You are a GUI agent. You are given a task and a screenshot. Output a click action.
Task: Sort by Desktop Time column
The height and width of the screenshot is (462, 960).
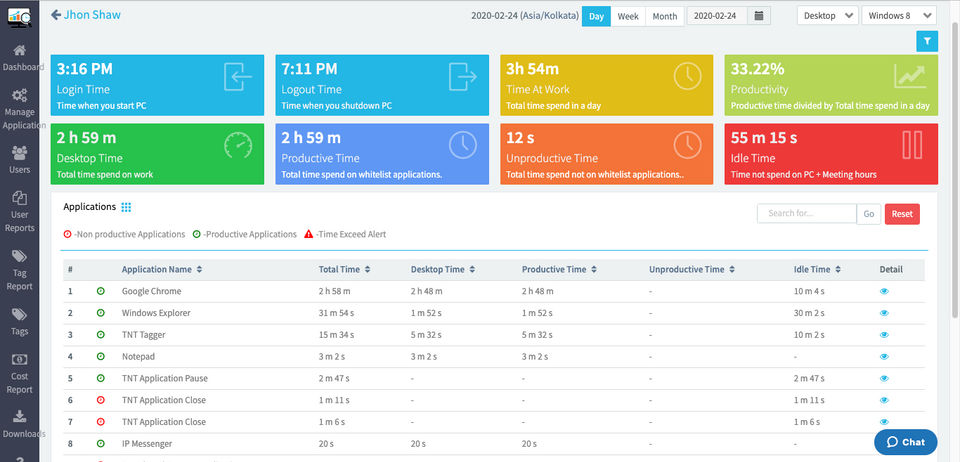(x=443, y=269)
